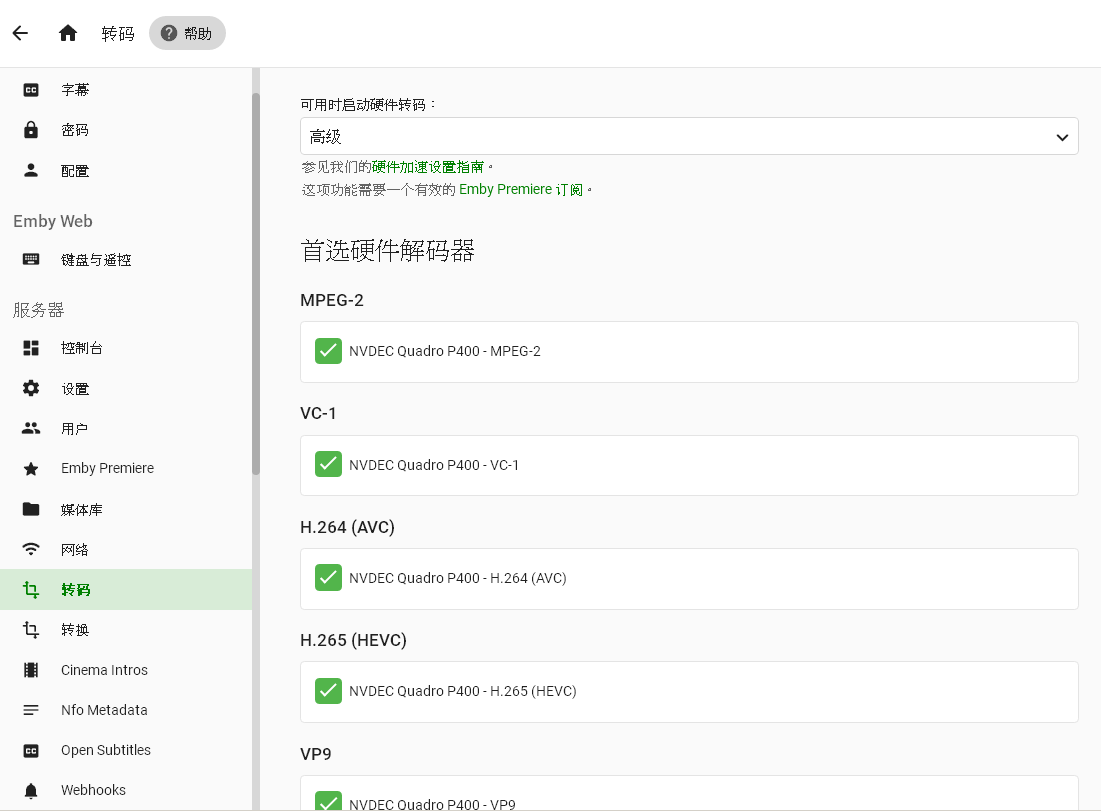Open the home page icon
The height and width of the screenshot is (811, 1101).
(x=67, y=33)
